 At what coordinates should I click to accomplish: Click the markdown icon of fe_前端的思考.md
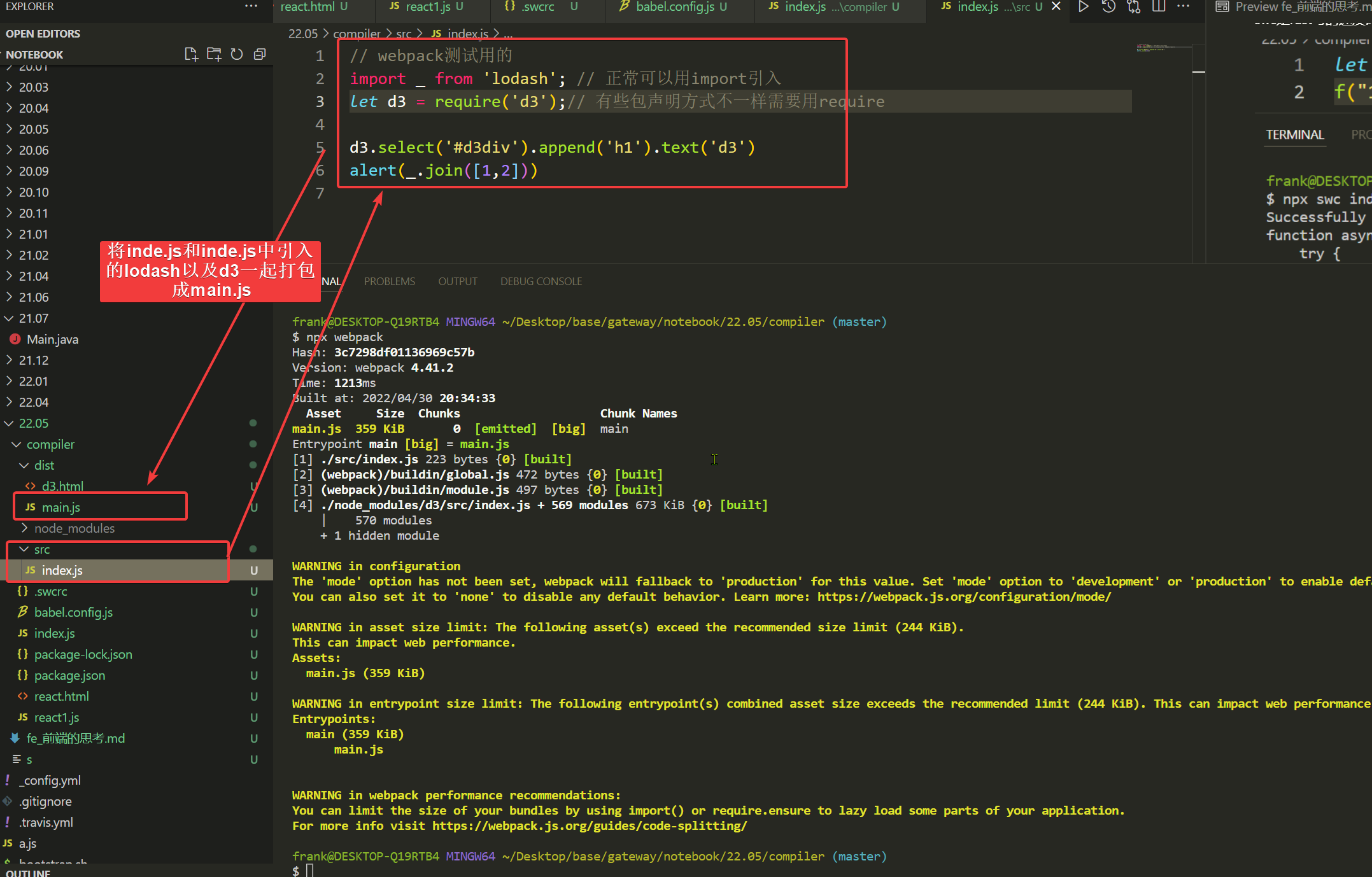coord(15,738)
